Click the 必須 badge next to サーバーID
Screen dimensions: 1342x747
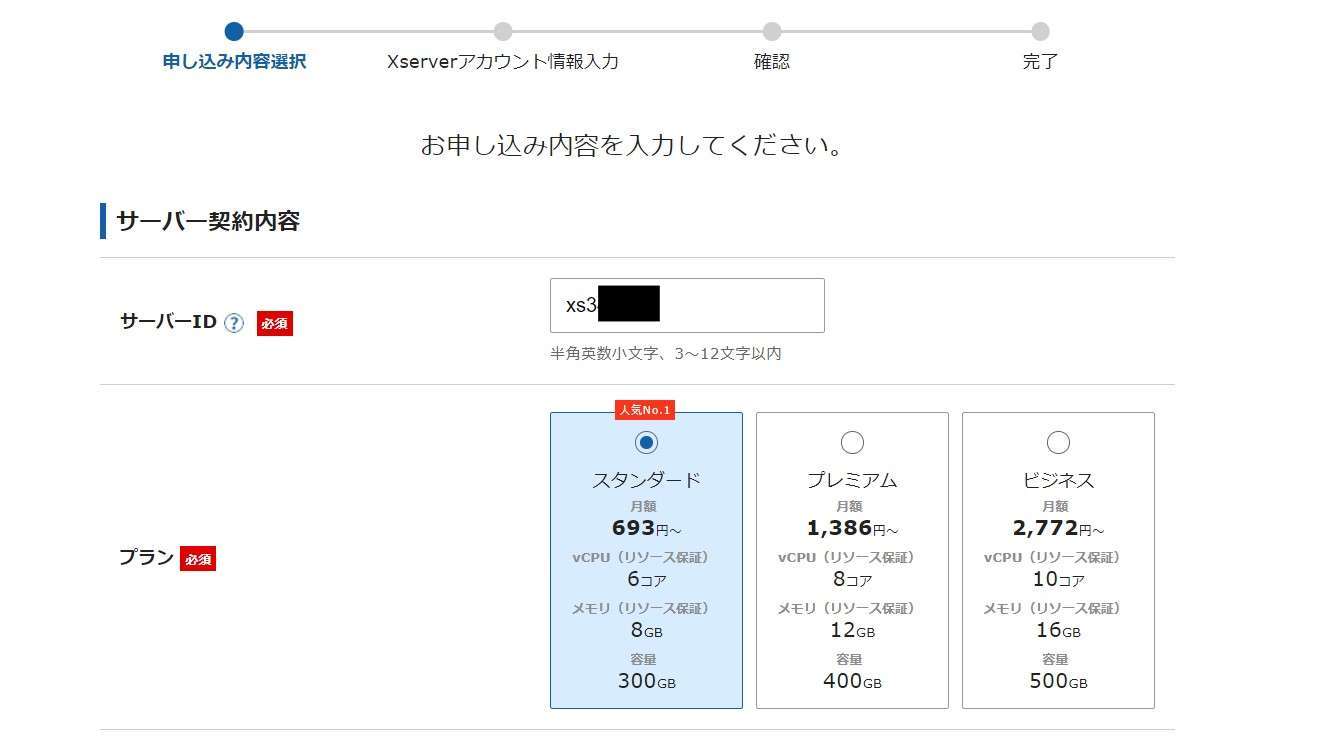[275, 323]
